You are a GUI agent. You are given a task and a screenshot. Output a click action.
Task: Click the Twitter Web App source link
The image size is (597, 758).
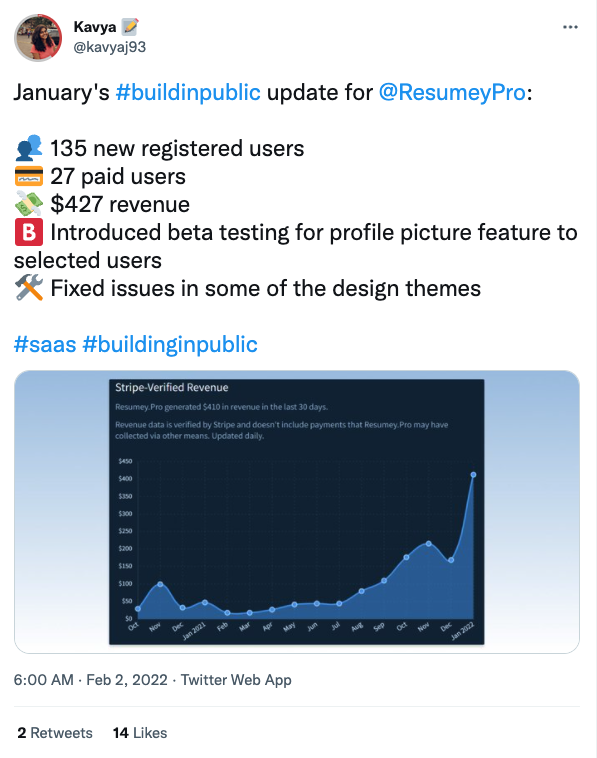(x=236, y=680)
